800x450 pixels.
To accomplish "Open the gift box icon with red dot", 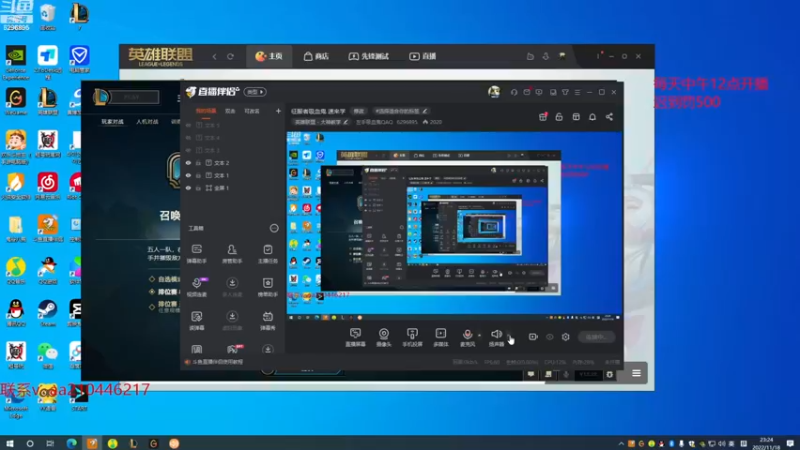I will pyautogui.click(x=543, y=117).
